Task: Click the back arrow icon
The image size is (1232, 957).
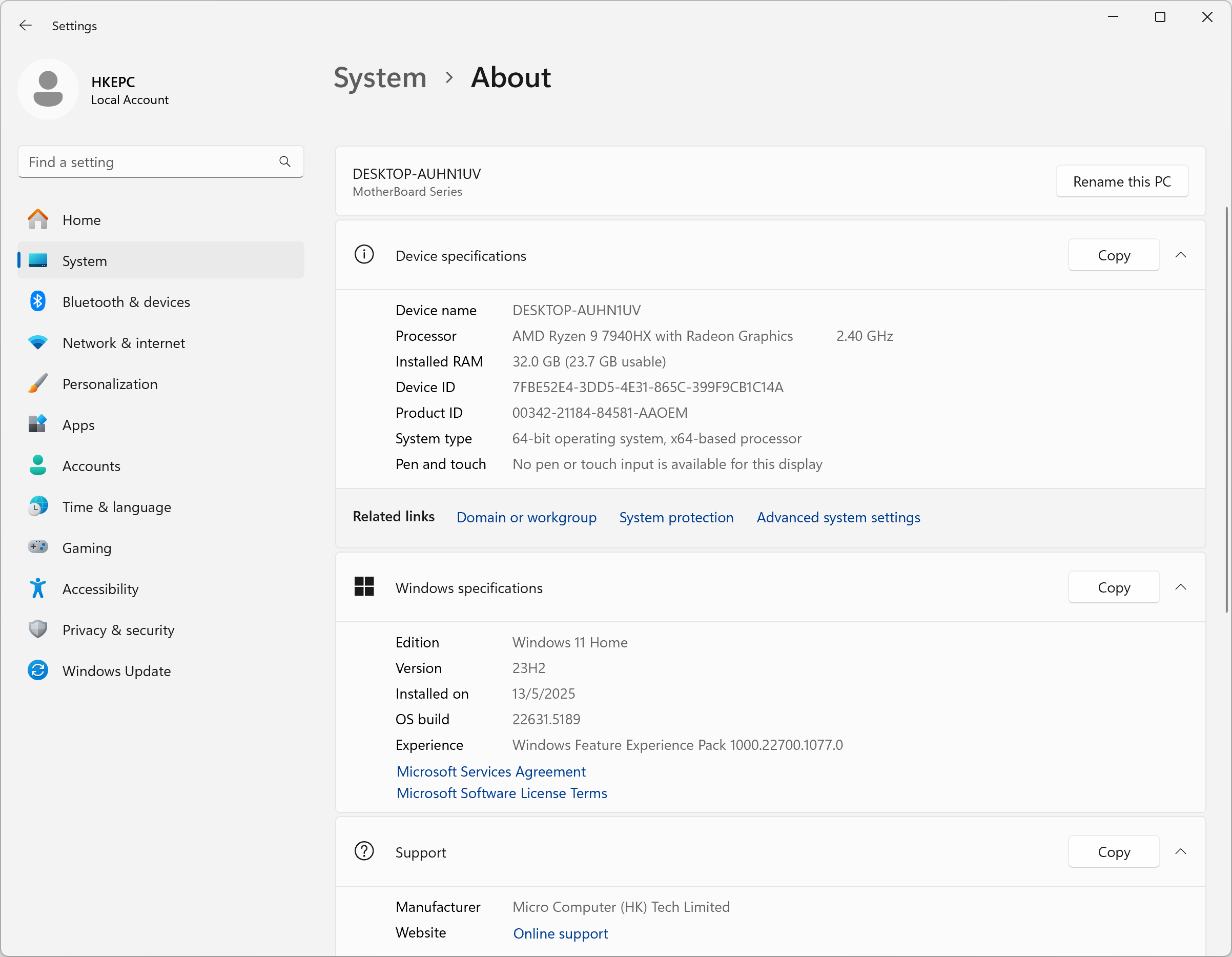Action: pos(26,26)
